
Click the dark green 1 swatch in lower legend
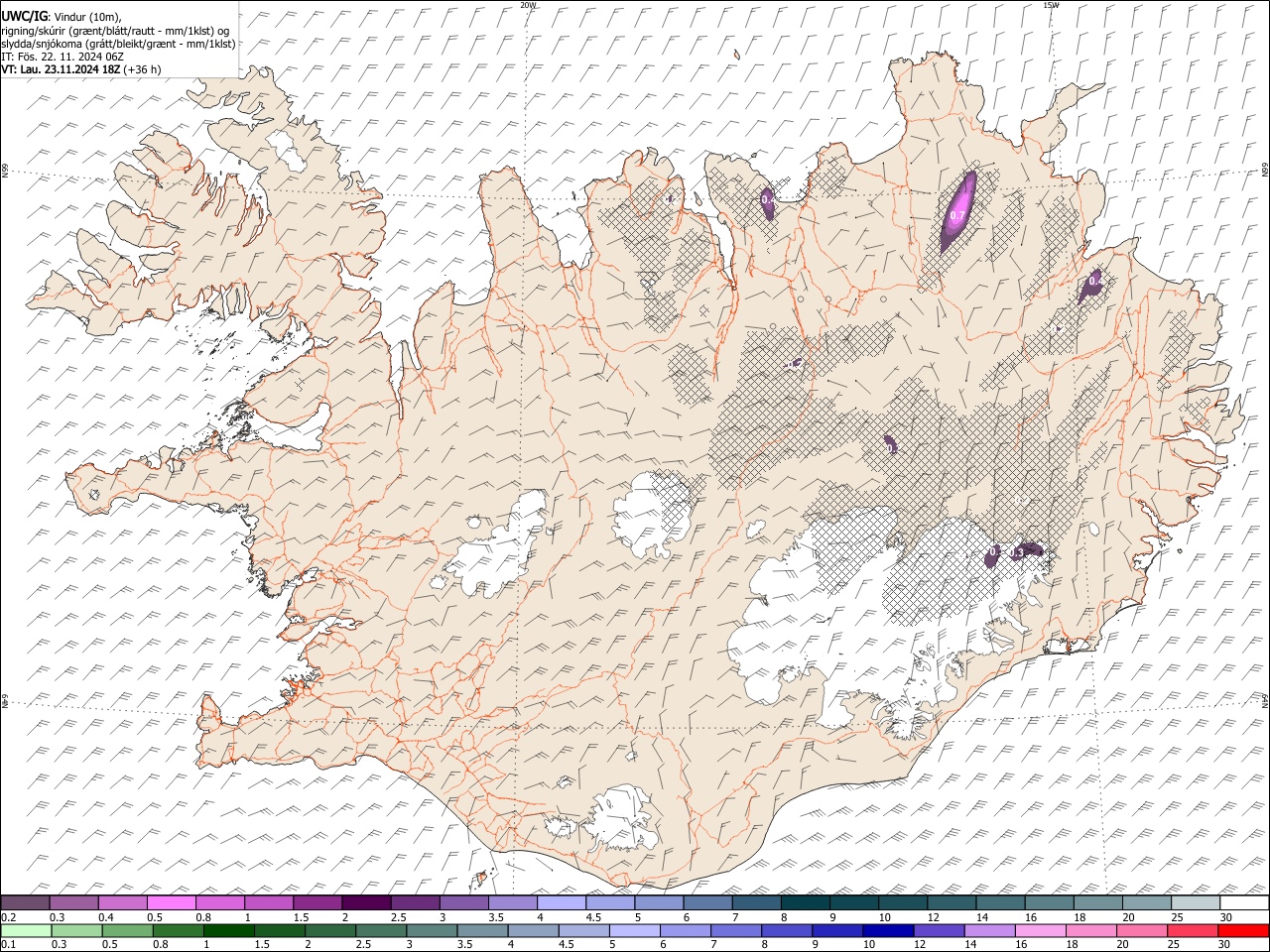pyautogui.click(x=228, y=930)
